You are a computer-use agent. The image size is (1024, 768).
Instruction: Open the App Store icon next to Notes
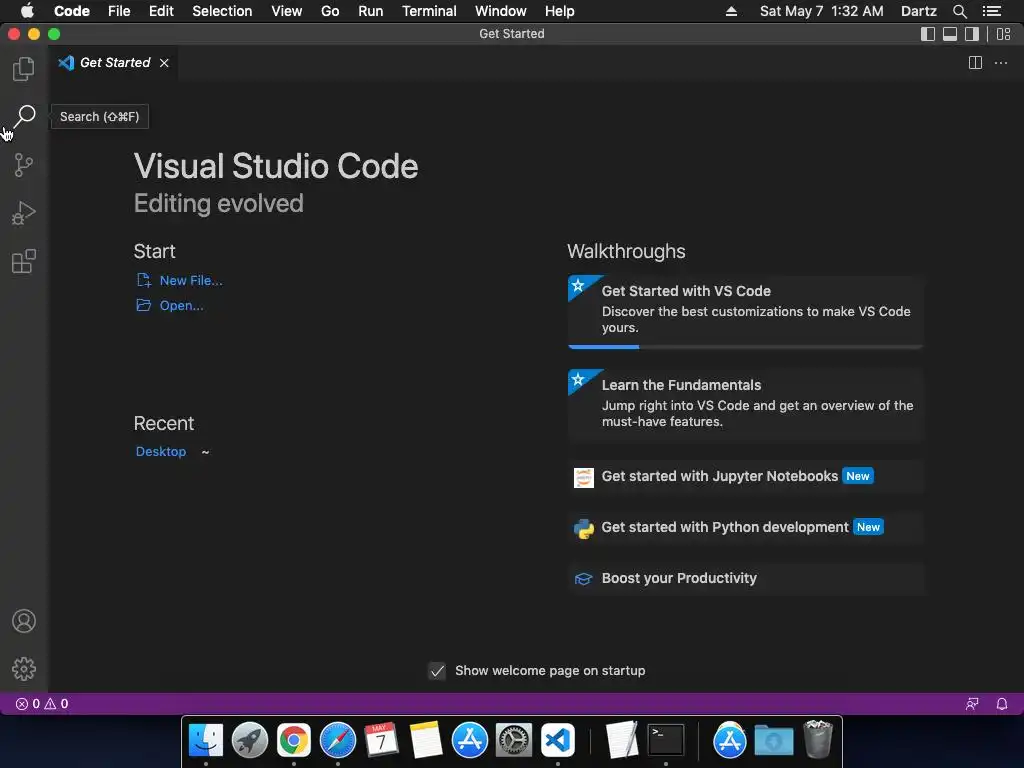(470, 741)
